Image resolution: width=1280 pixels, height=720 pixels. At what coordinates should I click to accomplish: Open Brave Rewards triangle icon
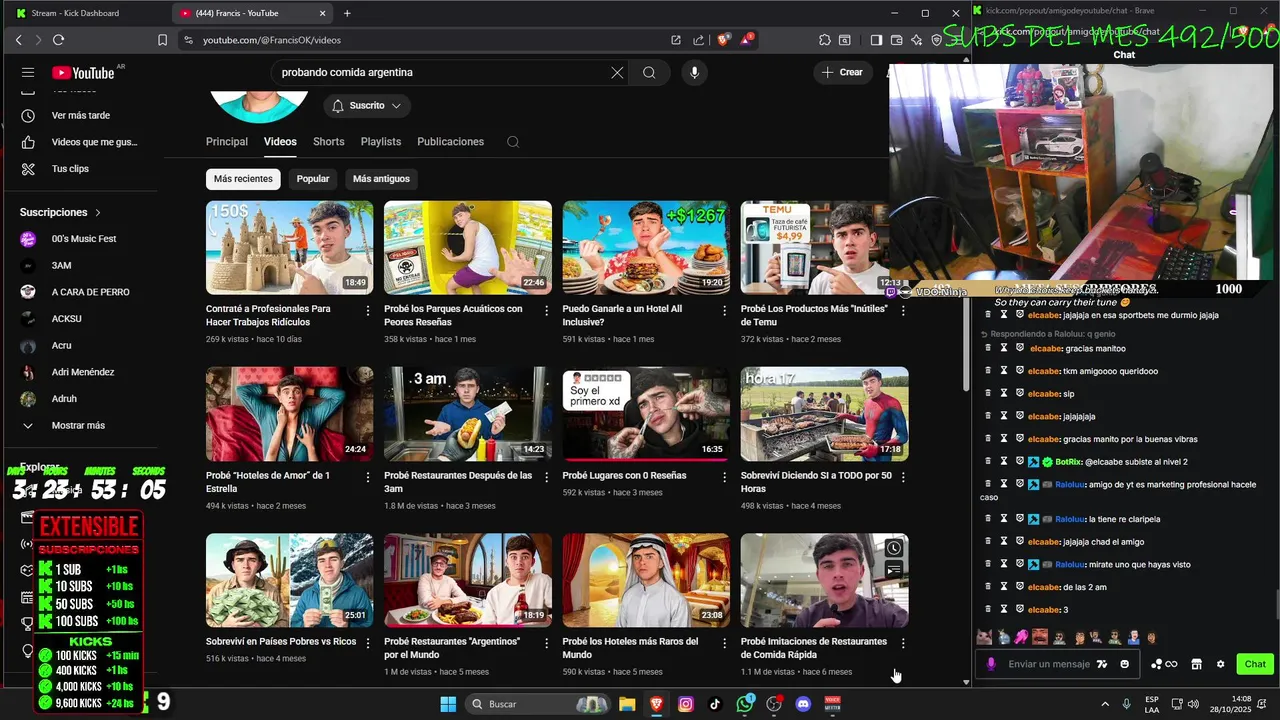pos(747,40)
